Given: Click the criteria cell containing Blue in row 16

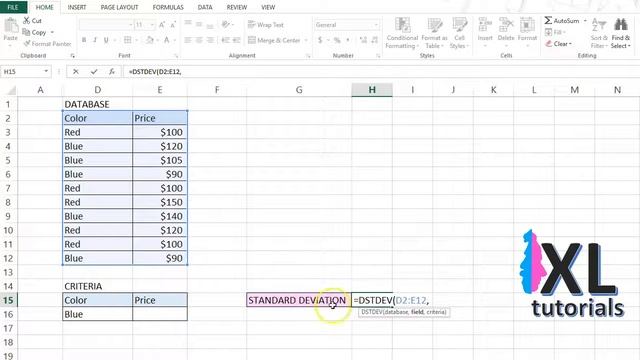Looking at the screenshot, I should (97, 314).
